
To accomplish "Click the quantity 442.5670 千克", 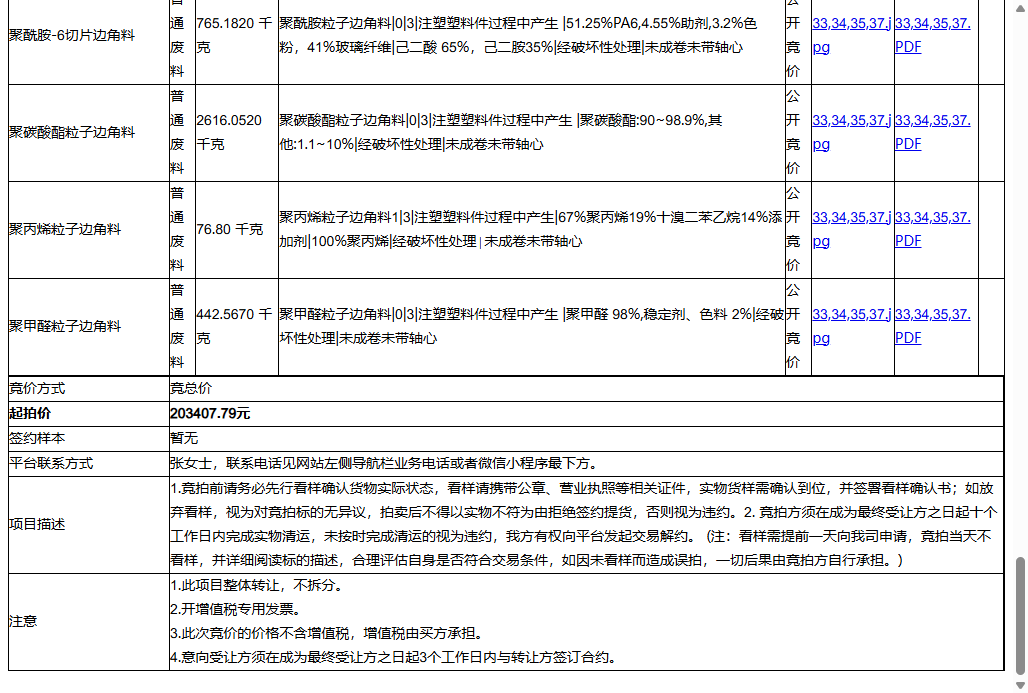I will (x=235, y=327).
